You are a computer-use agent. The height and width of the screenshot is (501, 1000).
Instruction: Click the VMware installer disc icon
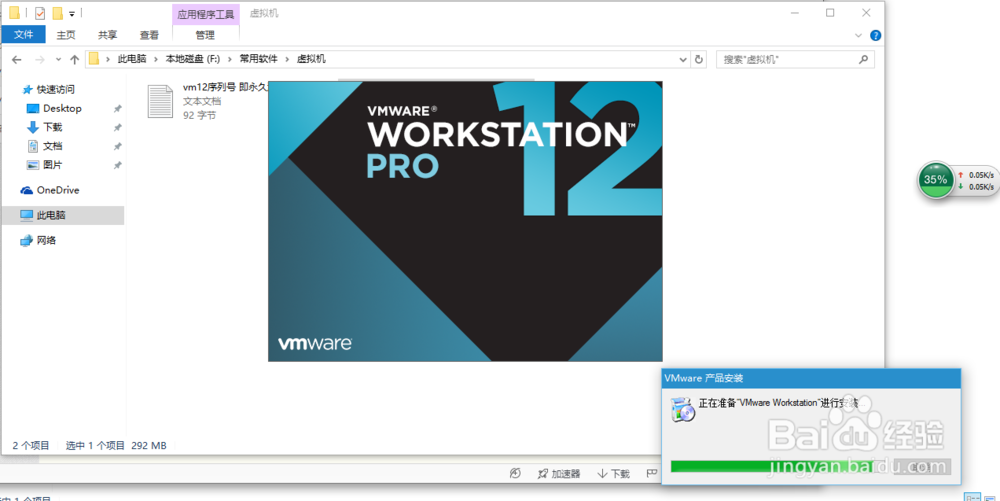tap(684, 409)
